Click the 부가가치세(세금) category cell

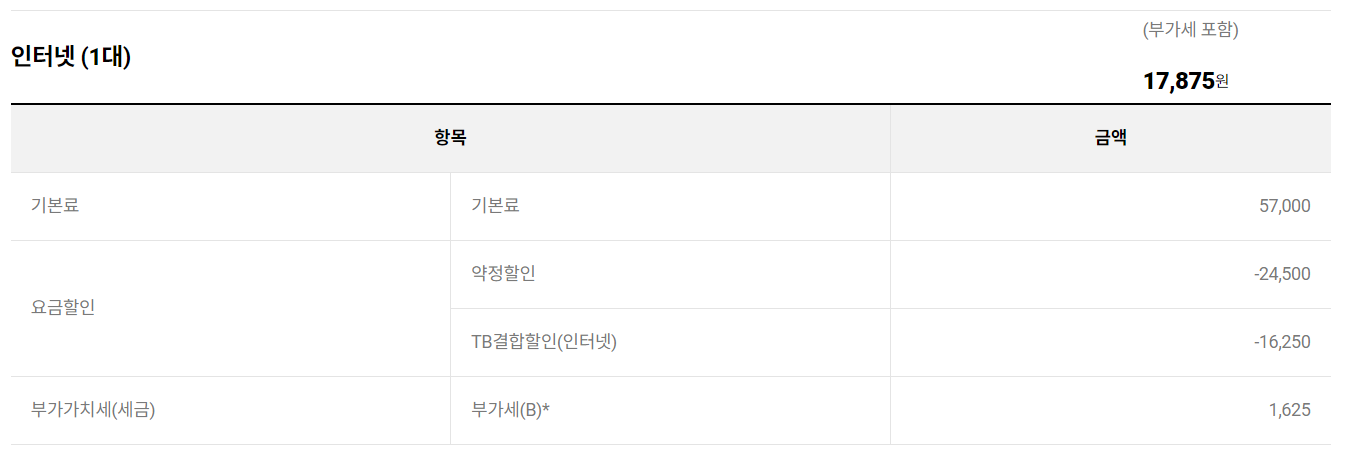click(93, 410)
